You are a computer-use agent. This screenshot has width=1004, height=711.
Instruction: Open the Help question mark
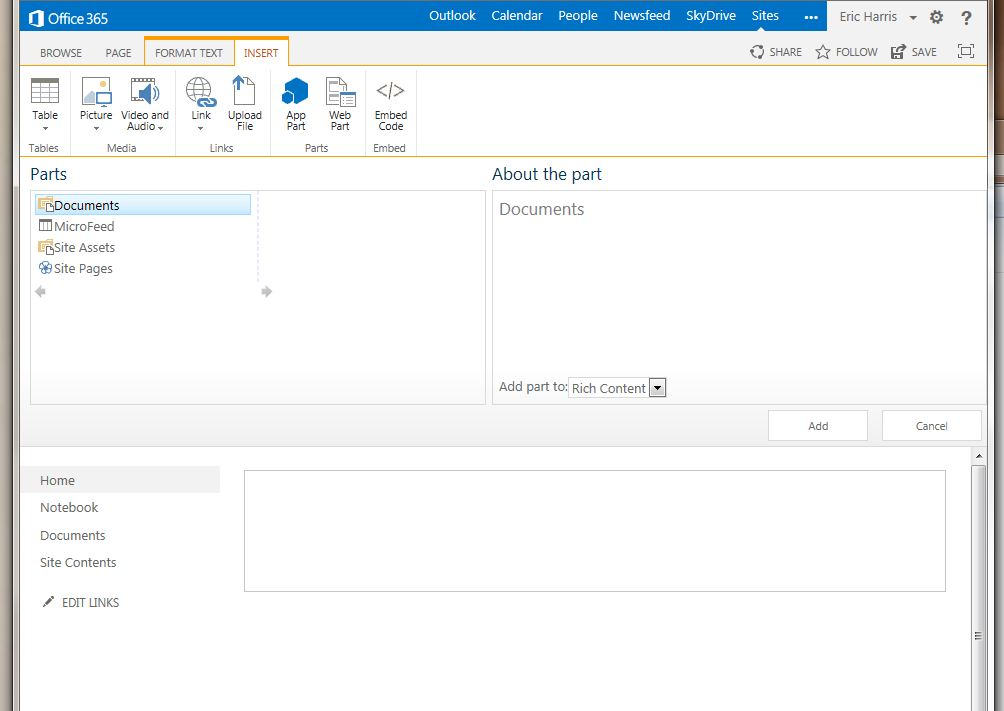click(966, 17)
